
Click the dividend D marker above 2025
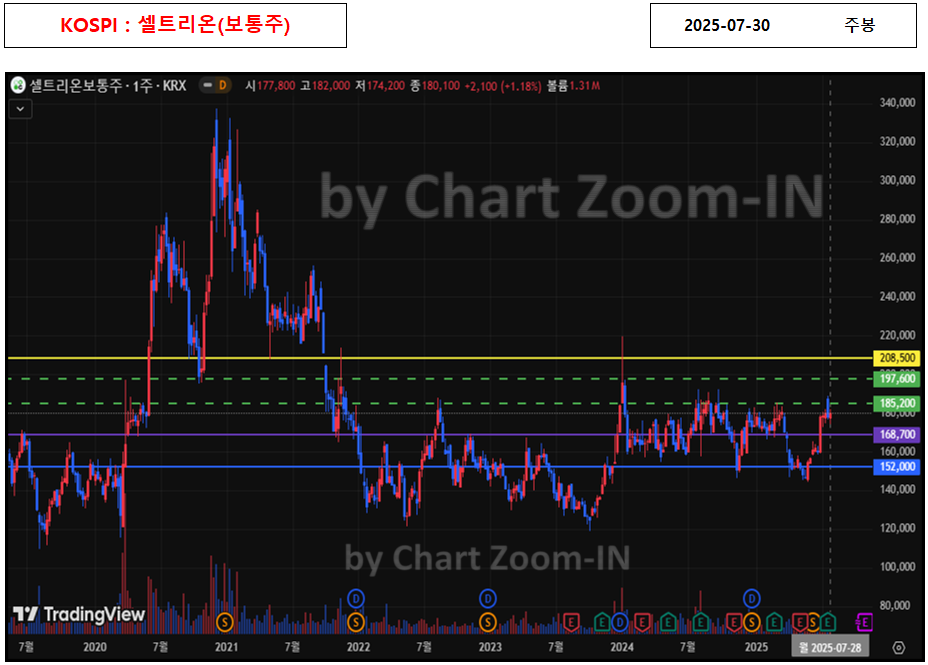(x=752, y=599)
